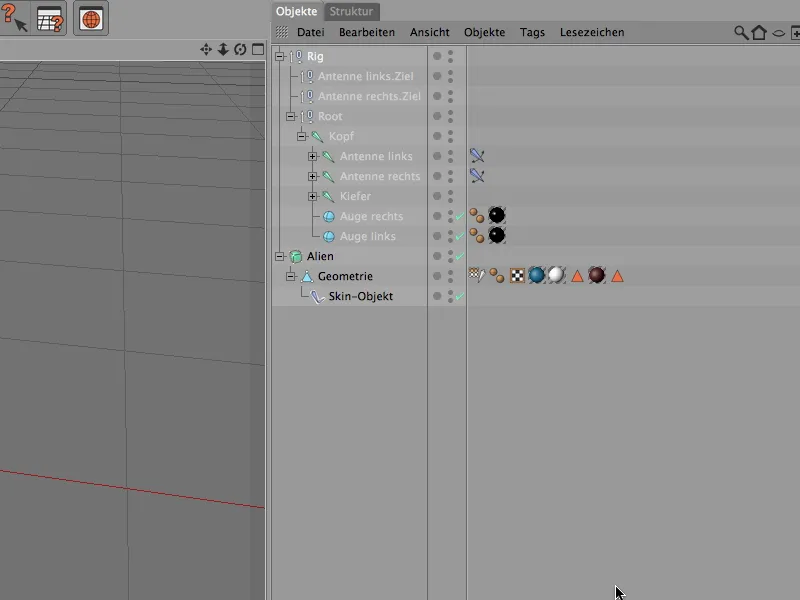Select the Auge rechts object
The height and width of the screenshot is (600, 800).
point(371,216)
